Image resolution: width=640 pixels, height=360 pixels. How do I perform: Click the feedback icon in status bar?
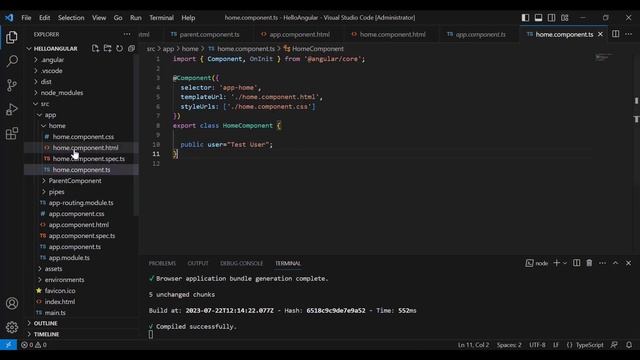click(614, 345)
